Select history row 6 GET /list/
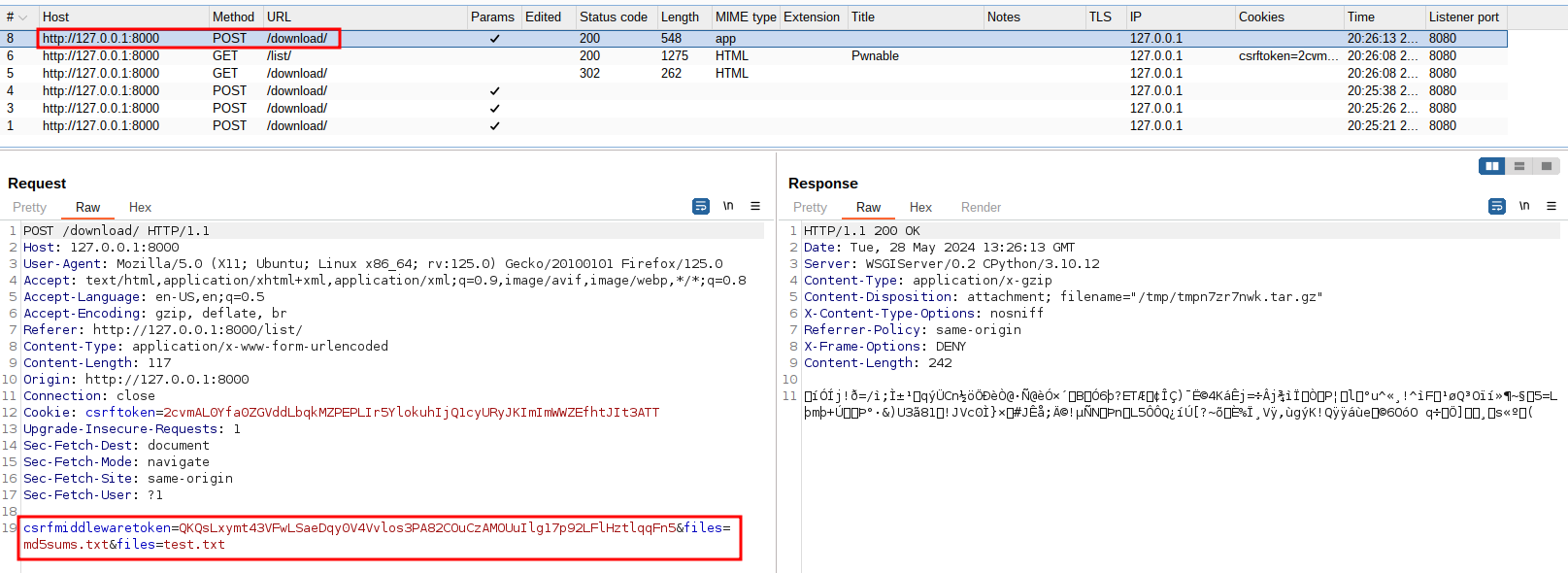This screenshot has width=1568, height=573. [753, 56]
